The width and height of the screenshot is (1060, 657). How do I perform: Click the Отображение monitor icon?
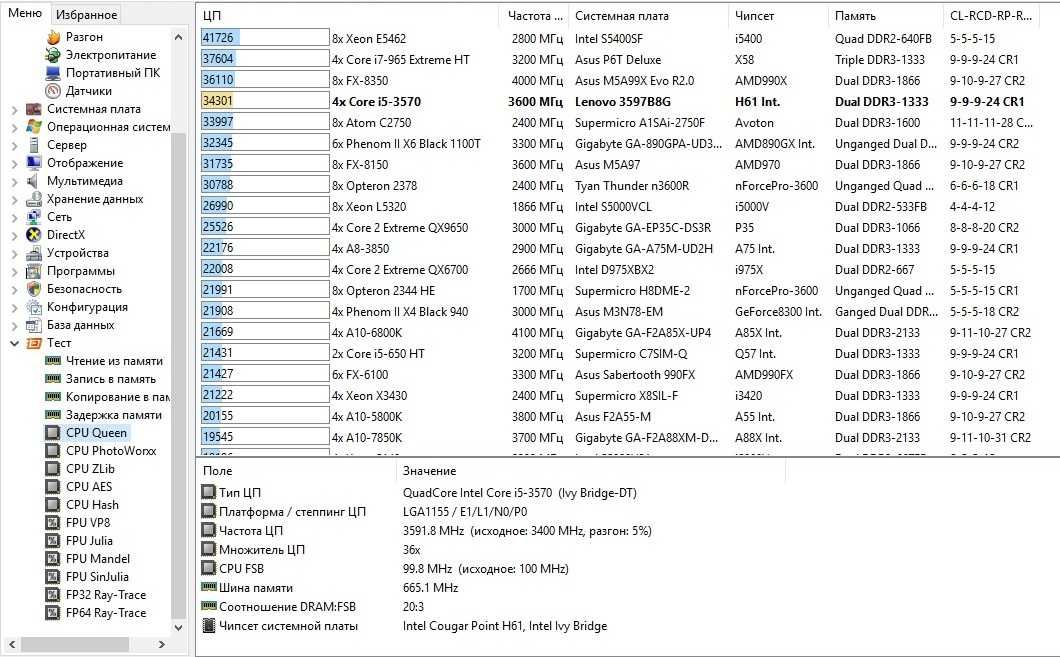[34, 164]
